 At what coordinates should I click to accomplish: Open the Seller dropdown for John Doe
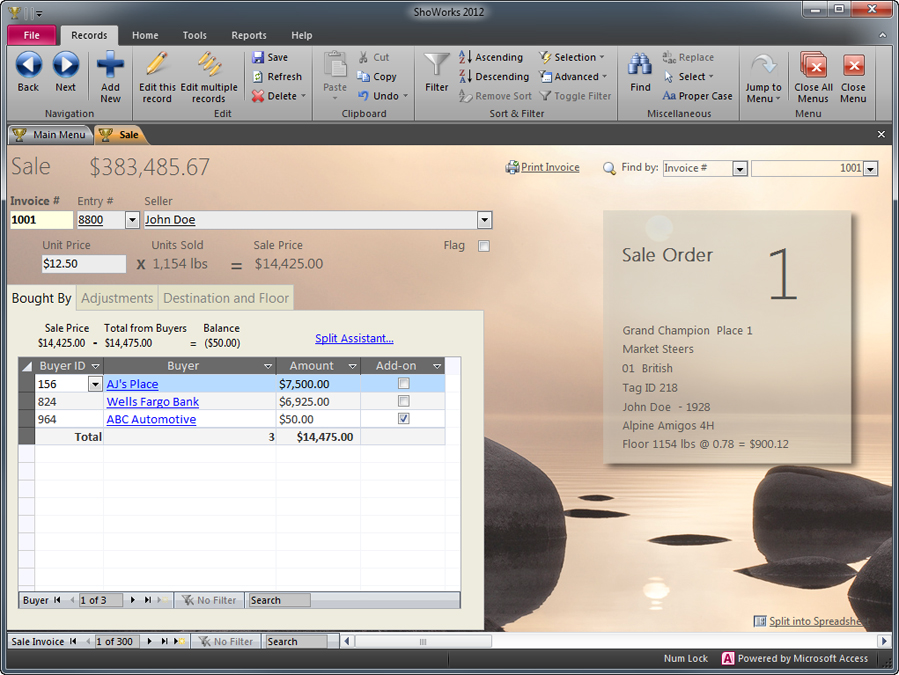pyautogui.click(x=484, y=219)
